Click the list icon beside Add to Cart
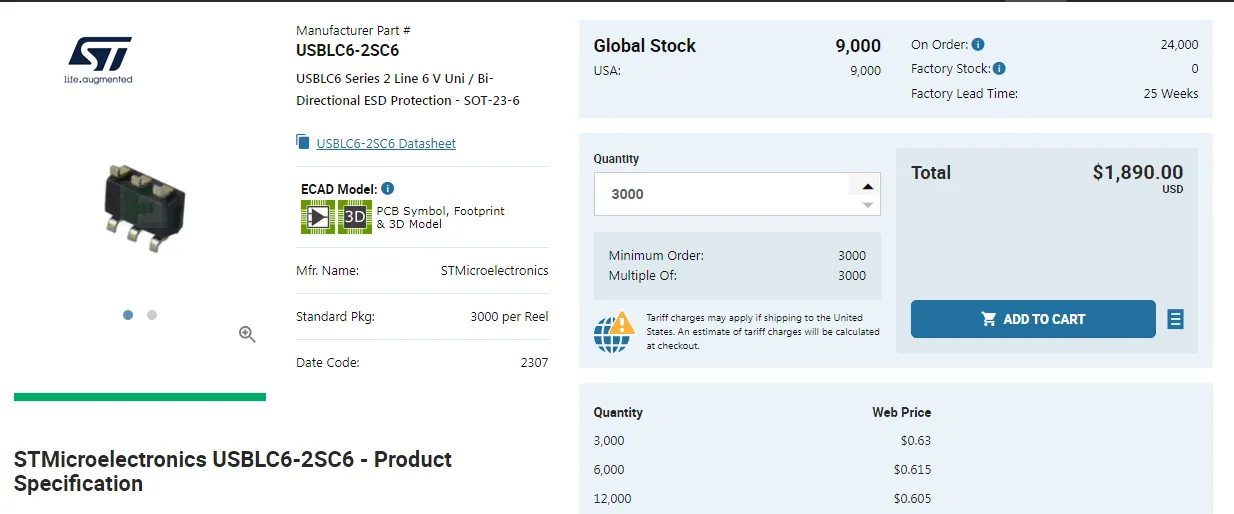This screenshot has height=514, width=1234. click(1176, 319)
